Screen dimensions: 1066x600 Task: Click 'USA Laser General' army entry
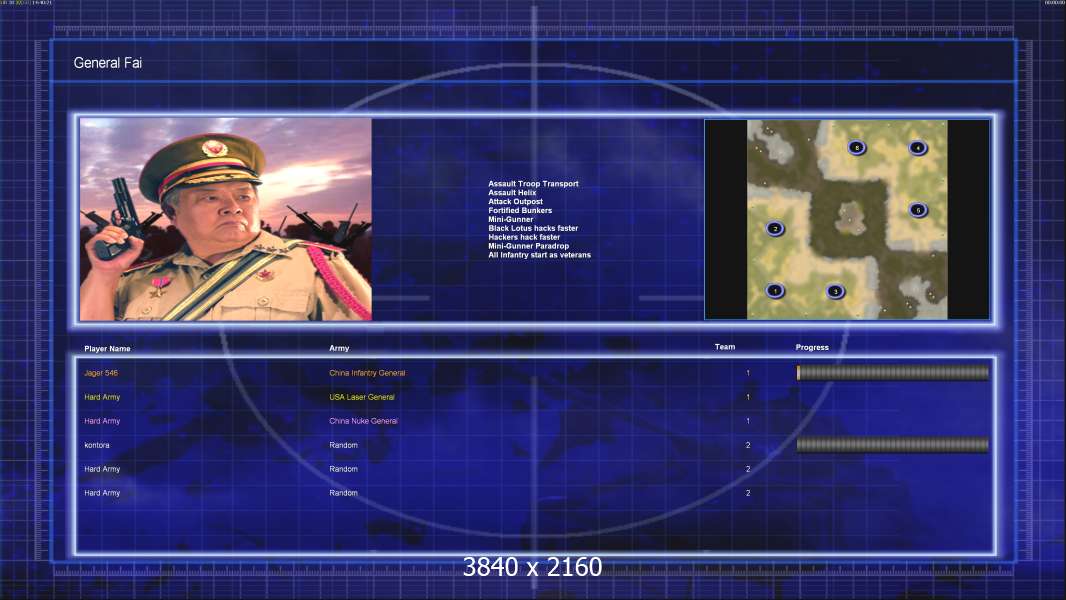362,397
